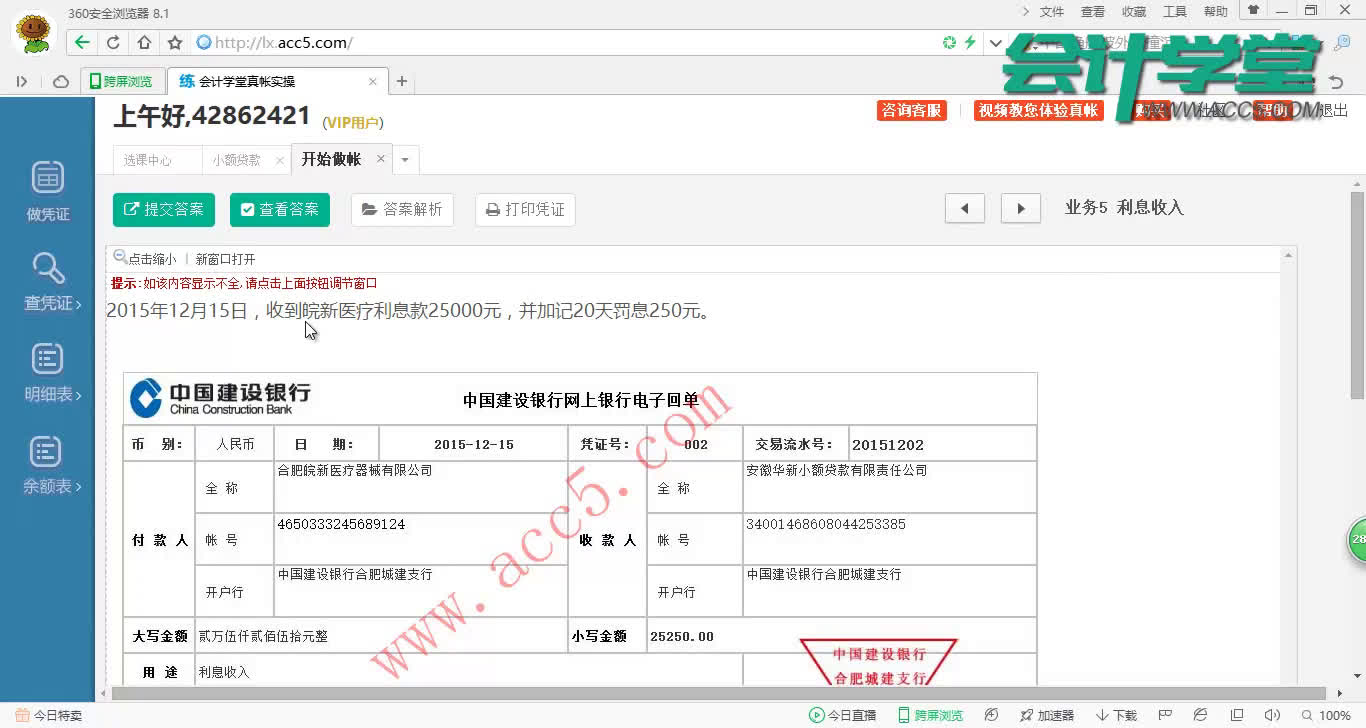1366x728 pixels.
Task: Open the address bar dropdown chevron
Action: pyautogui.click(x=993, y=43)
